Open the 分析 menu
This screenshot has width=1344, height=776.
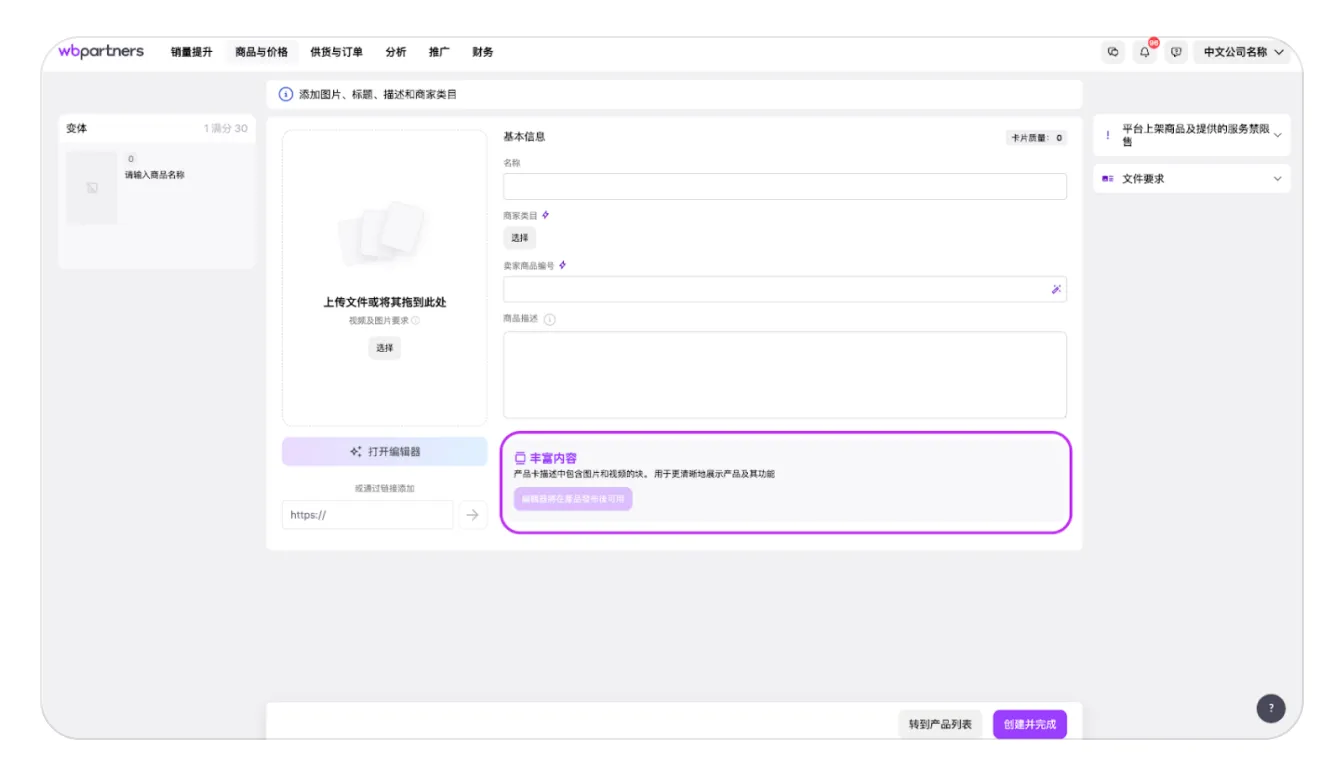[x=396, y=52]
